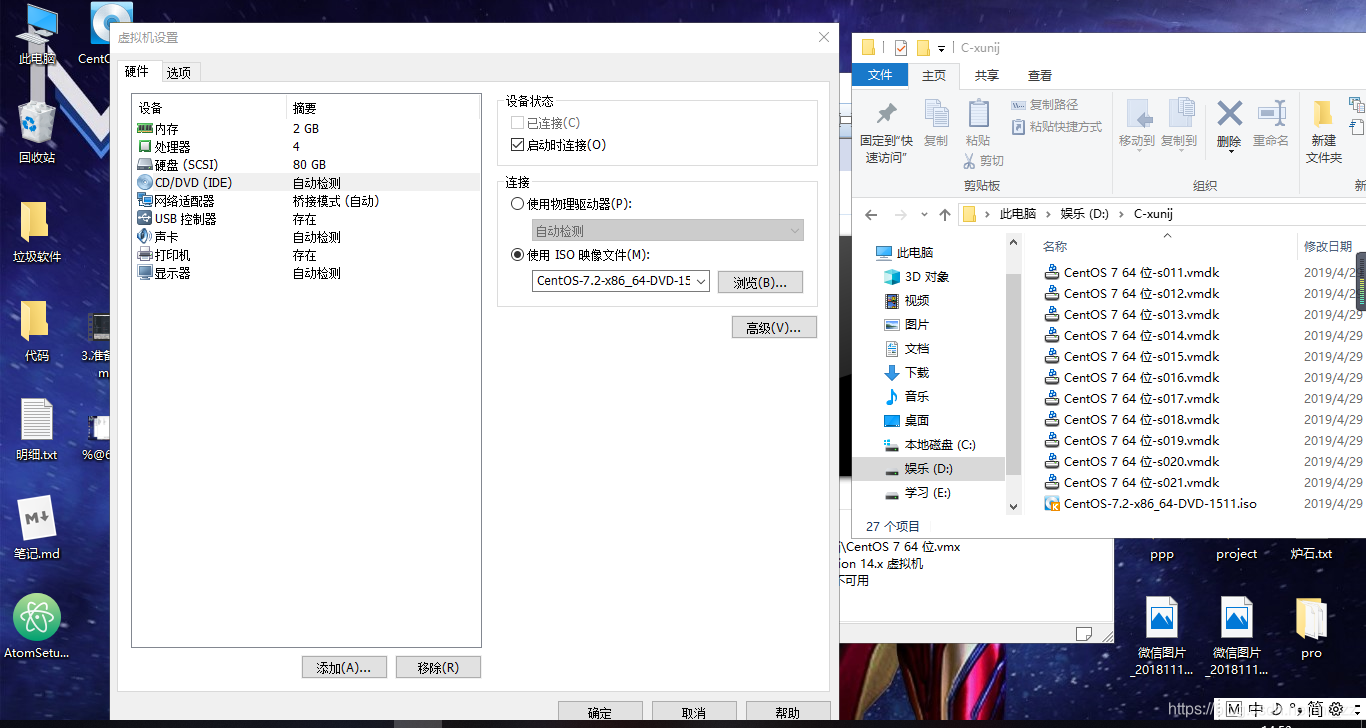Select 垃圾软件 desktop folder
Image resolution: width=1366 pixels, height=728 pixels.
point(37,232)
